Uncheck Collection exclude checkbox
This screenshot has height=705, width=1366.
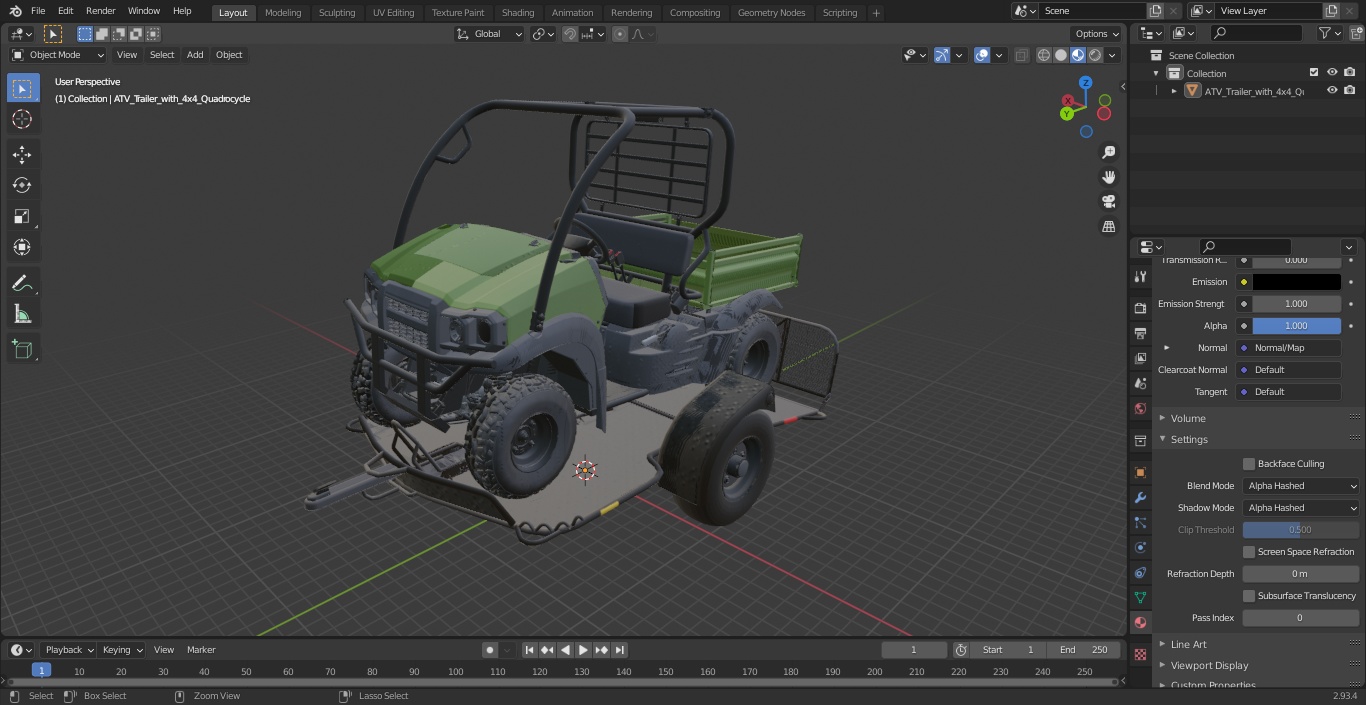[x=1314, y=73]
